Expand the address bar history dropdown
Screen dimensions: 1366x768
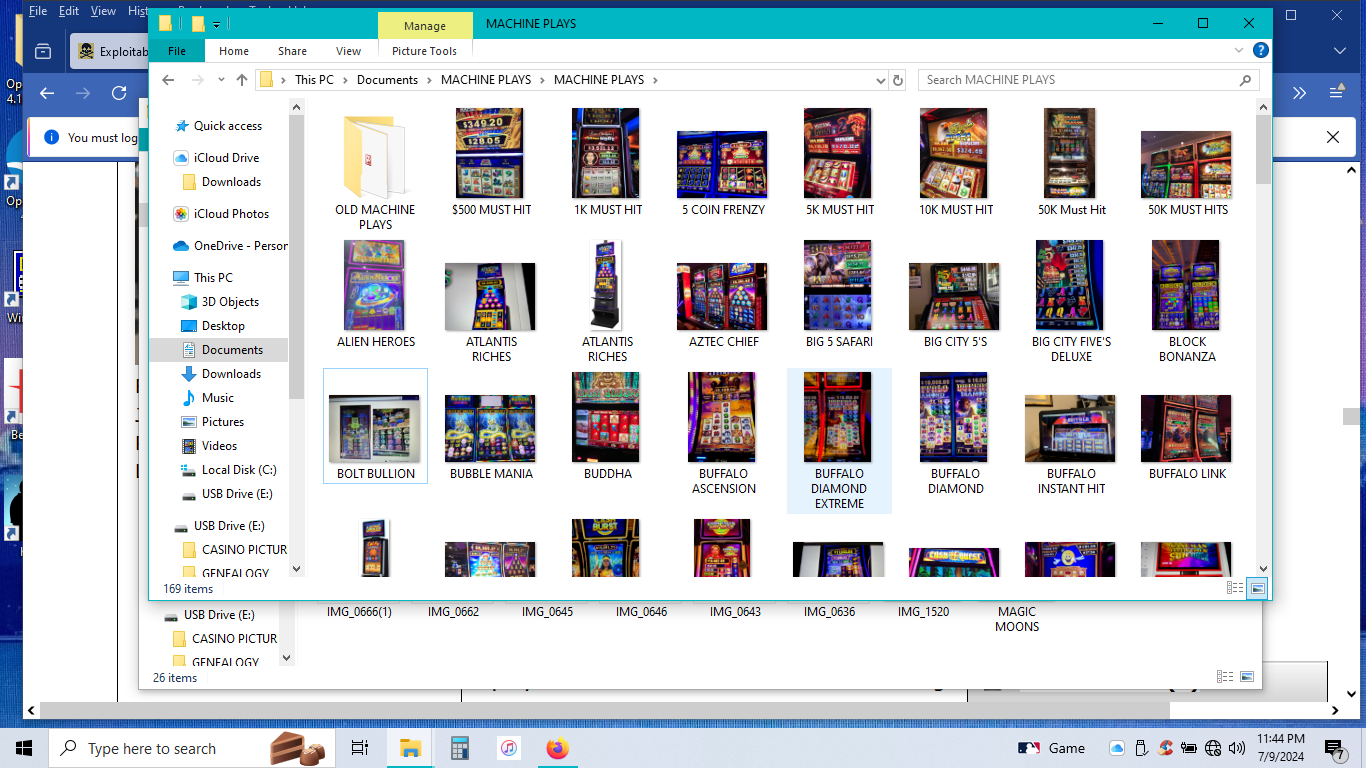point(880,80)
